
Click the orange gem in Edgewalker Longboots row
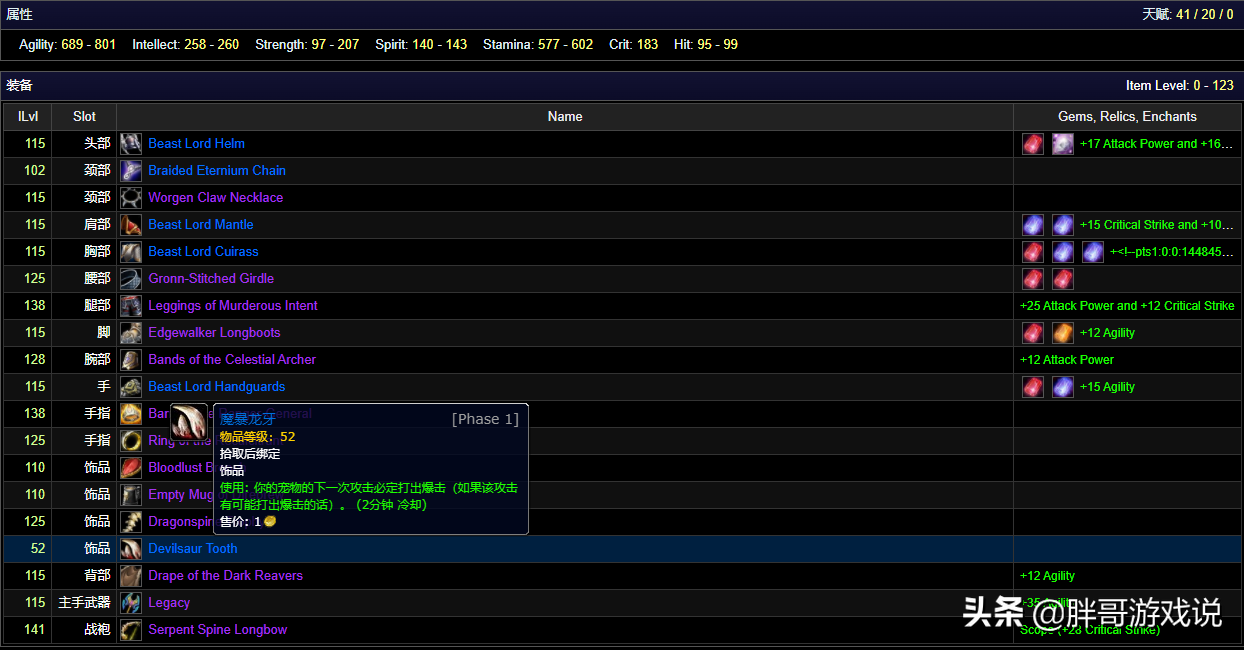pyautogui.click(x=1063, y=333)
